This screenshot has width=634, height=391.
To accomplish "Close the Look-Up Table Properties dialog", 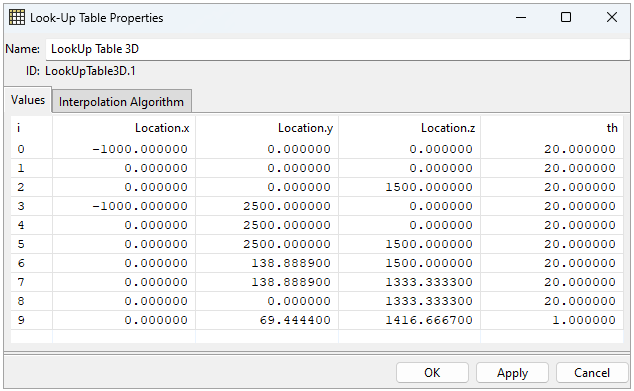I will click(611, 17).
